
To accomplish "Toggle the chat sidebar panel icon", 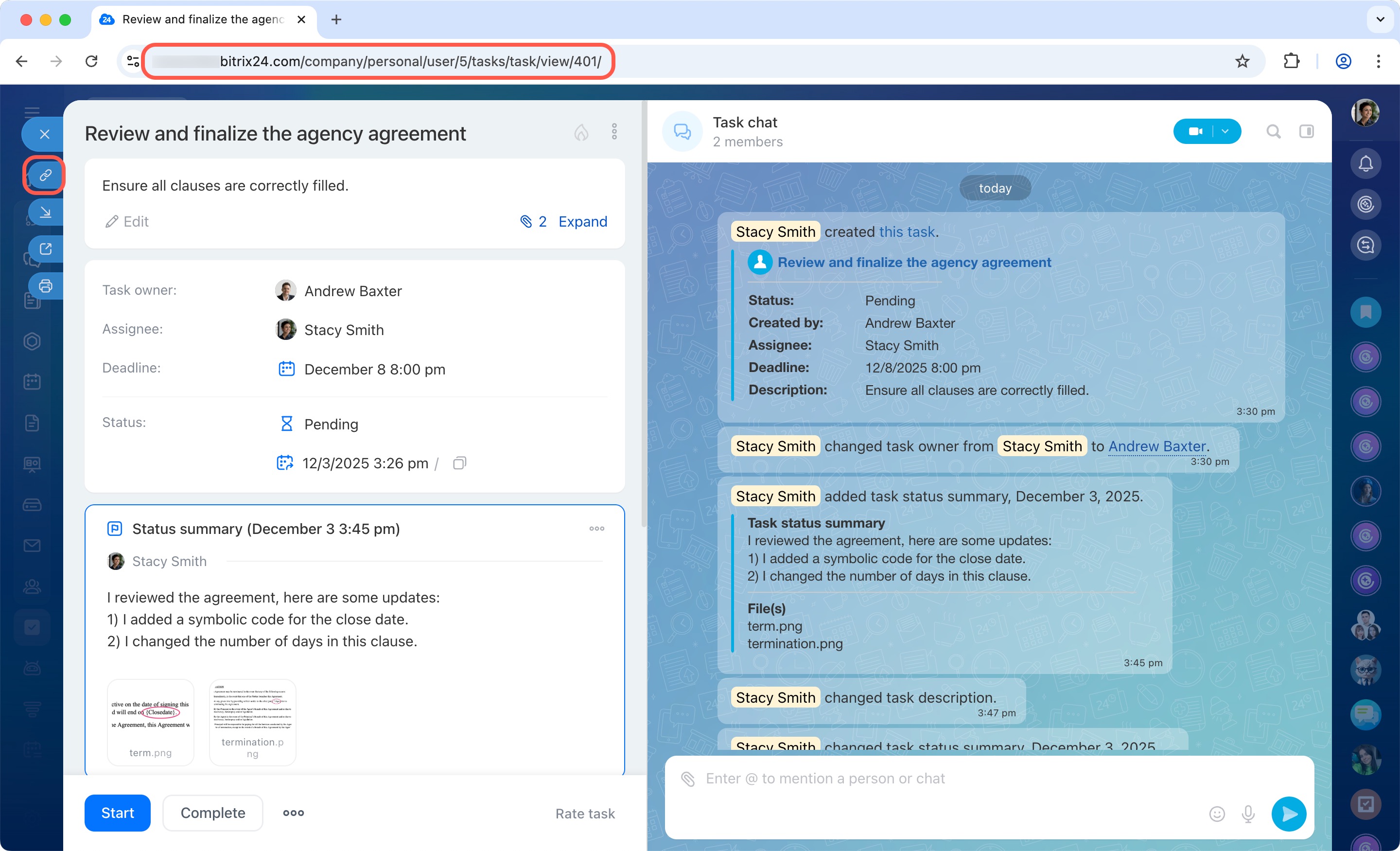I will pos(1306,132).
